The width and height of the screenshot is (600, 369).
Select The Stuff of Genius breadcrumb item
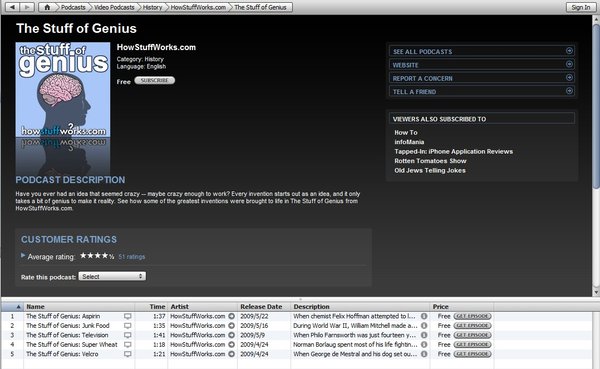(260, 7)
